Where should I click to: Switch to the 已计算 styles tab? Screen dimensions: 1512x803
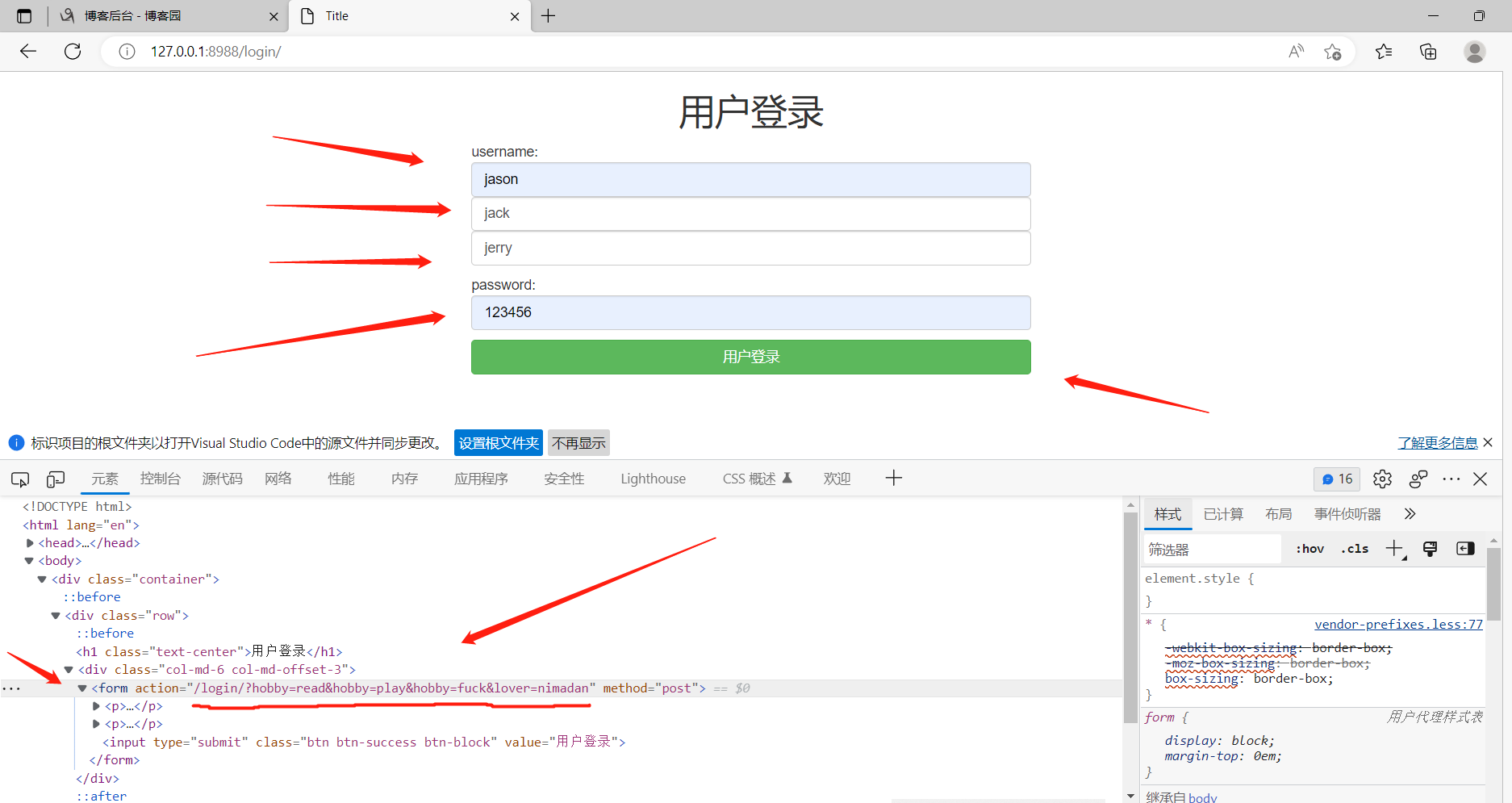1223,514
